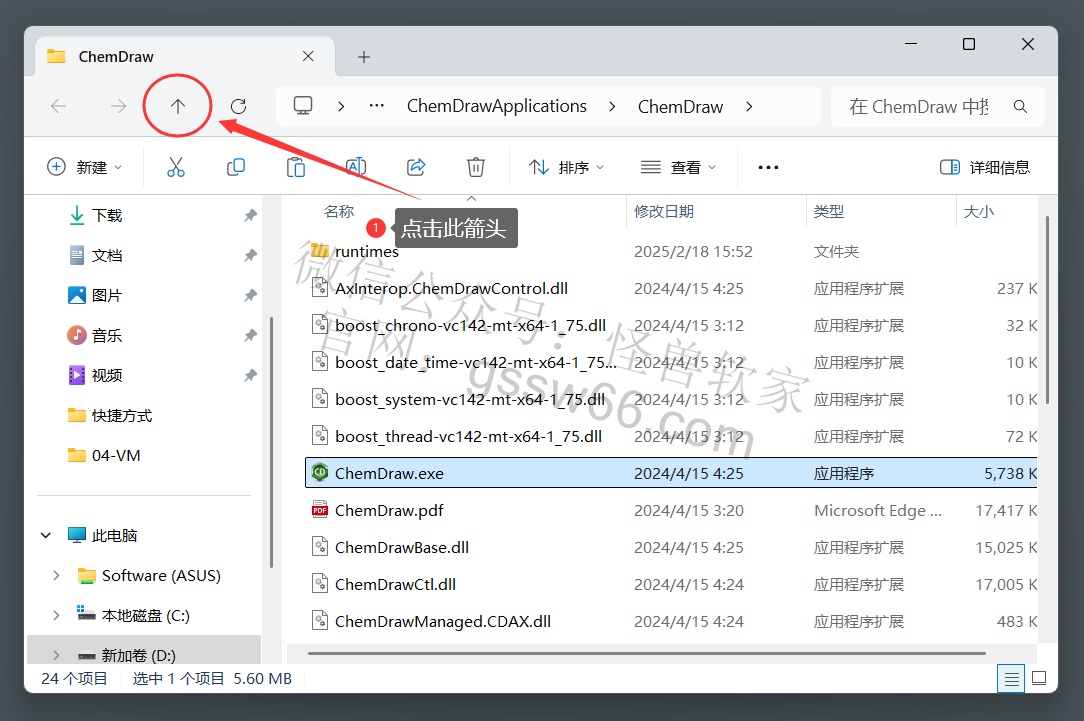1084x721 pixels.
Task: Switch to details list view icon
Action: click(x=1011, y=679)
